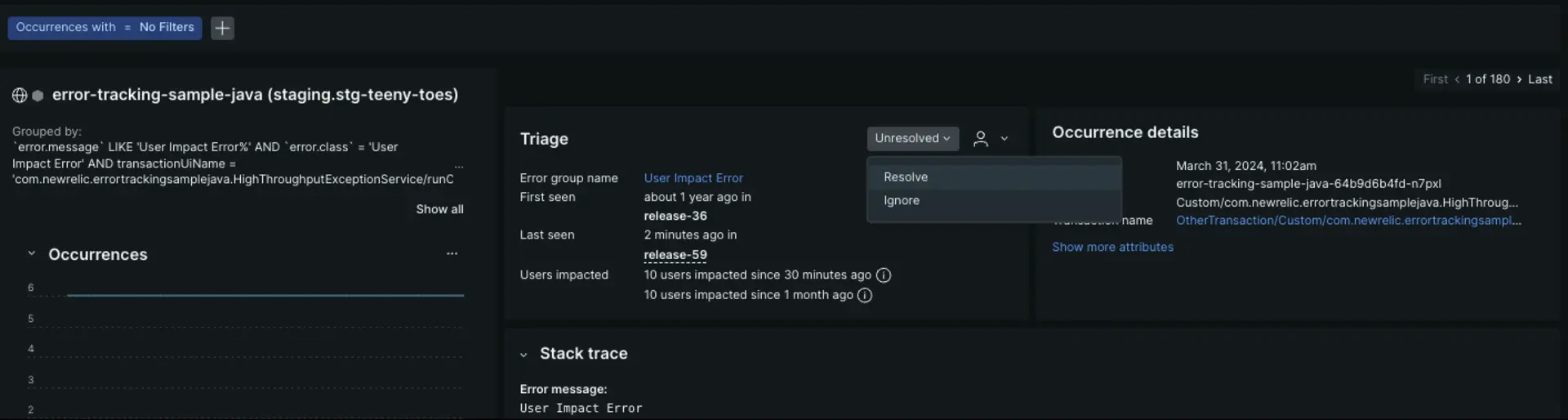Click the 1 of 180 occurrence counter
This screenshot has height=420, width=1568.
1488,79
